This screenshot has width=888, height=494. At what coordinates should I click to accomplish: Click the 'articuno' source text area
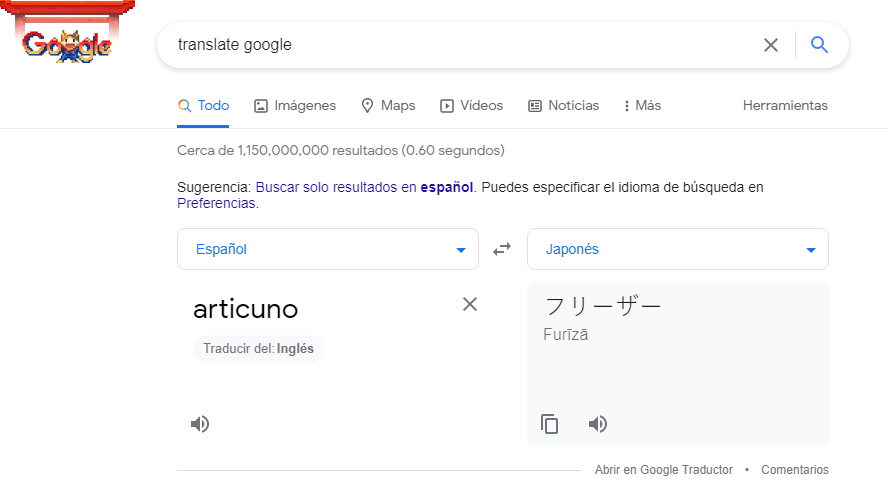click(x=246, y=309)
